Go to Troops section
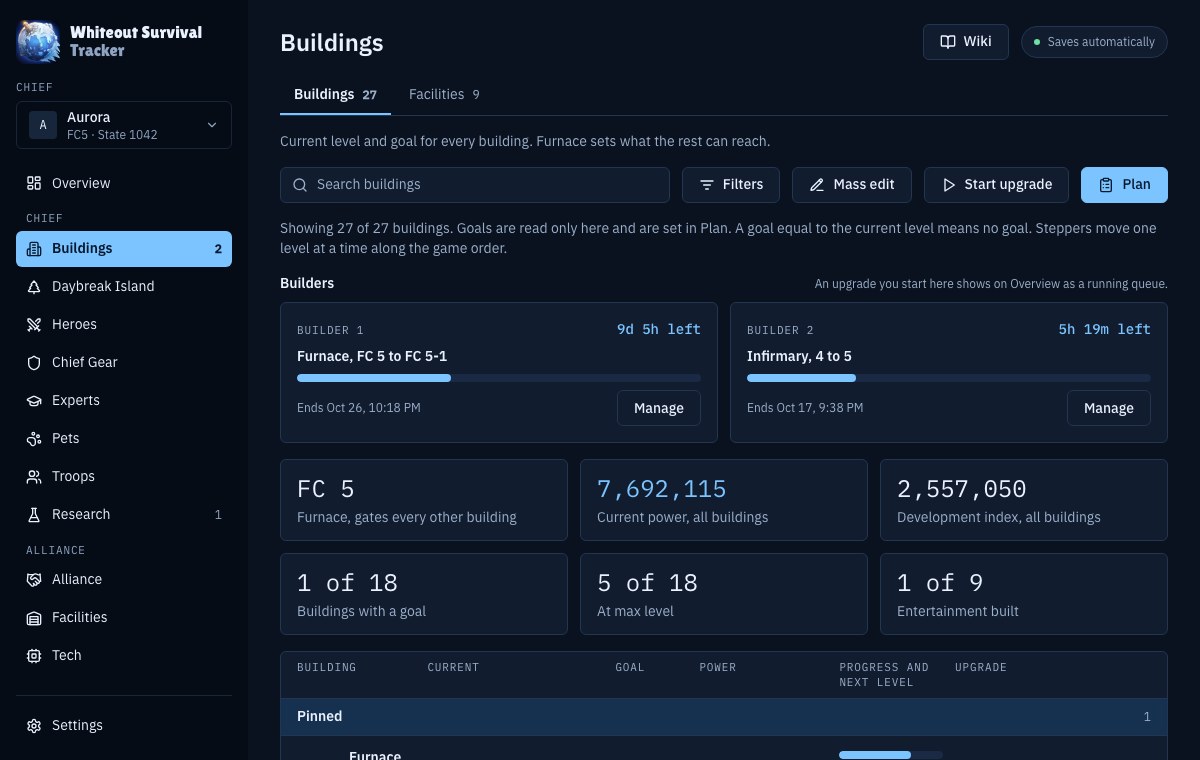1200x760 pixels. pos(124,477)
